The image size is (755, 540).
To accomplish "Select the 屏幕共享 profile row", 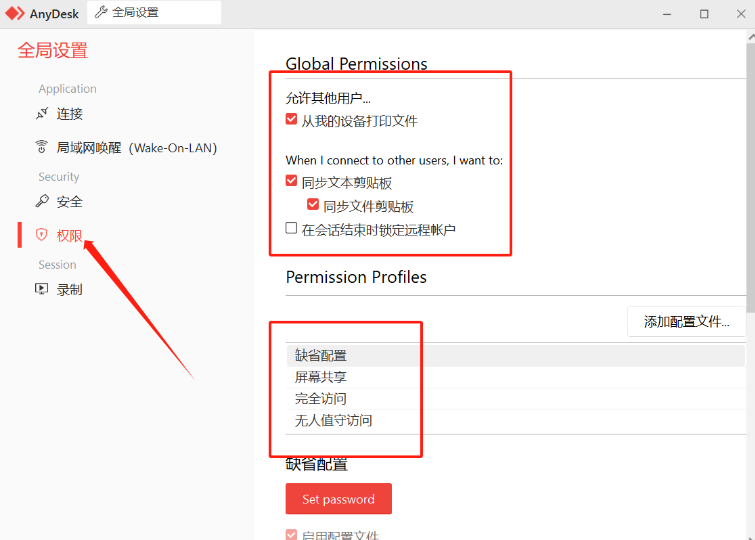I will click(x=515, y=377).
